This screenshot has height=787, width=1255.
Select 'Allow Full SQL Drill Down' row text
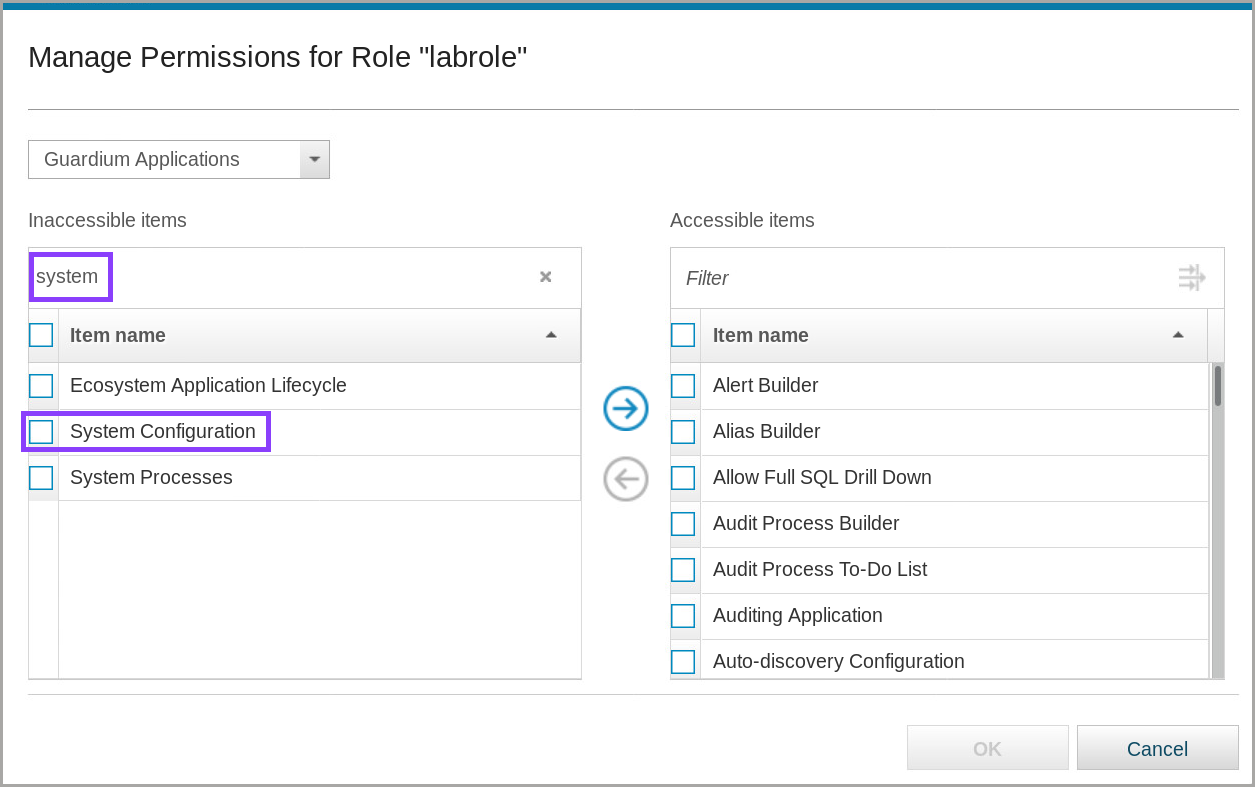coord(822,477)
